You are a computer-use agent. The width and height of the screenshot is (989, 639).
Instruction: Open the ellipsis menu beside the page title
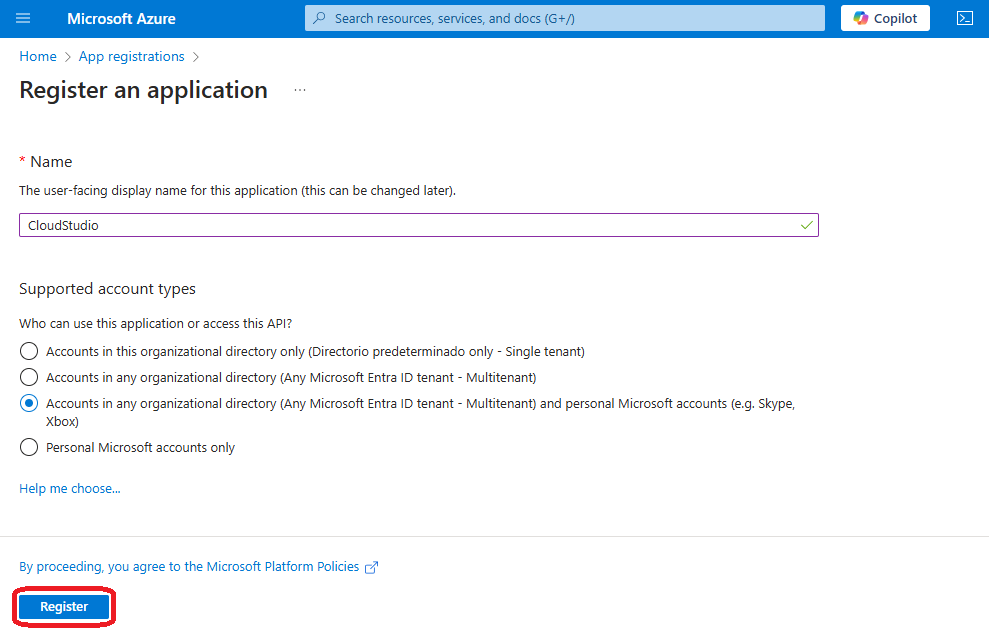(x=300, y=90)
